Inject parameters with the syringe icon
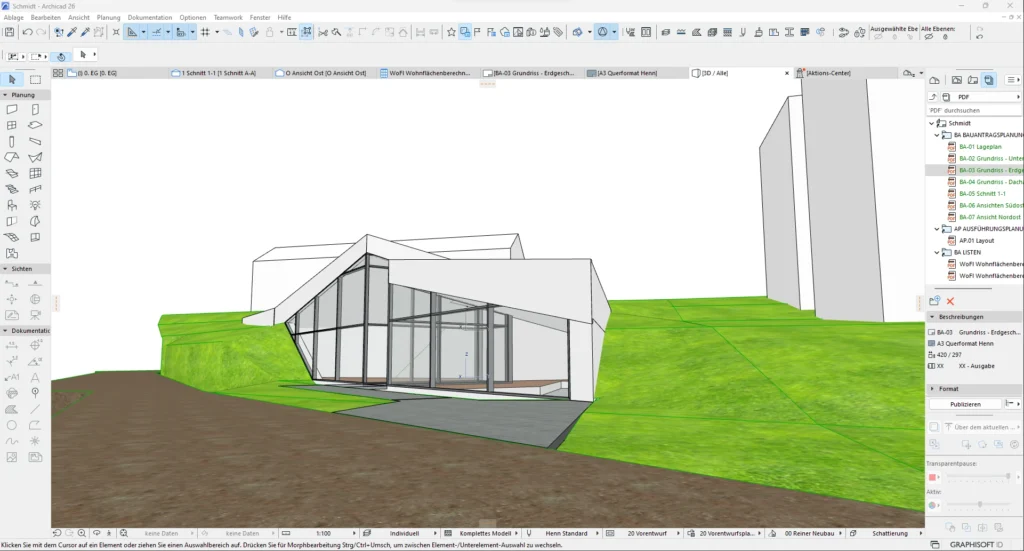 [x=85, y=32]
